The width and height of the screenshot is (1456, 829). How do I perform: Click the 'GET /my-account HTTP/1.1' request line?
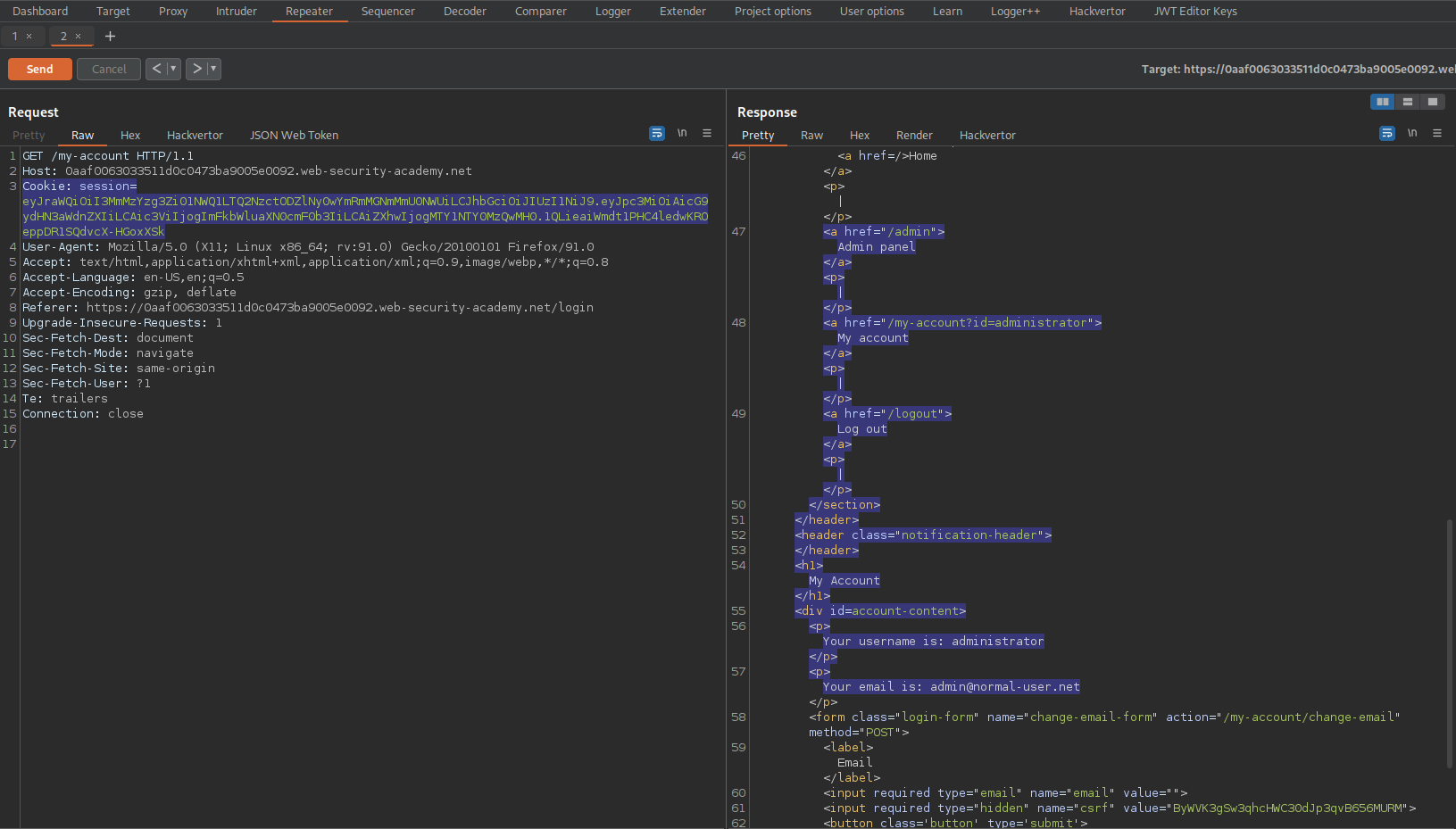coord(108,156)
